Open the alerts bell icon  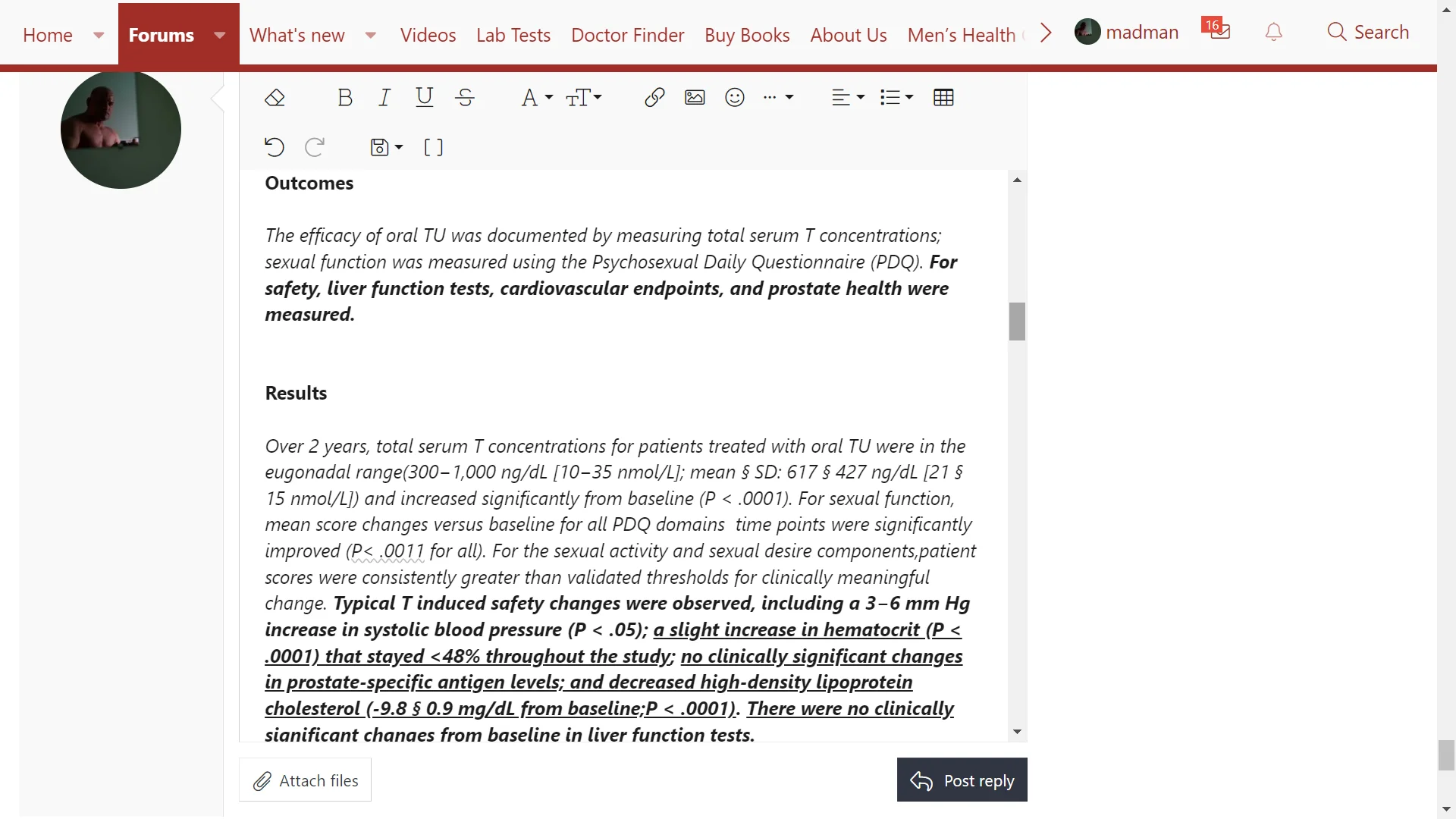click(x=1274, y=32)
